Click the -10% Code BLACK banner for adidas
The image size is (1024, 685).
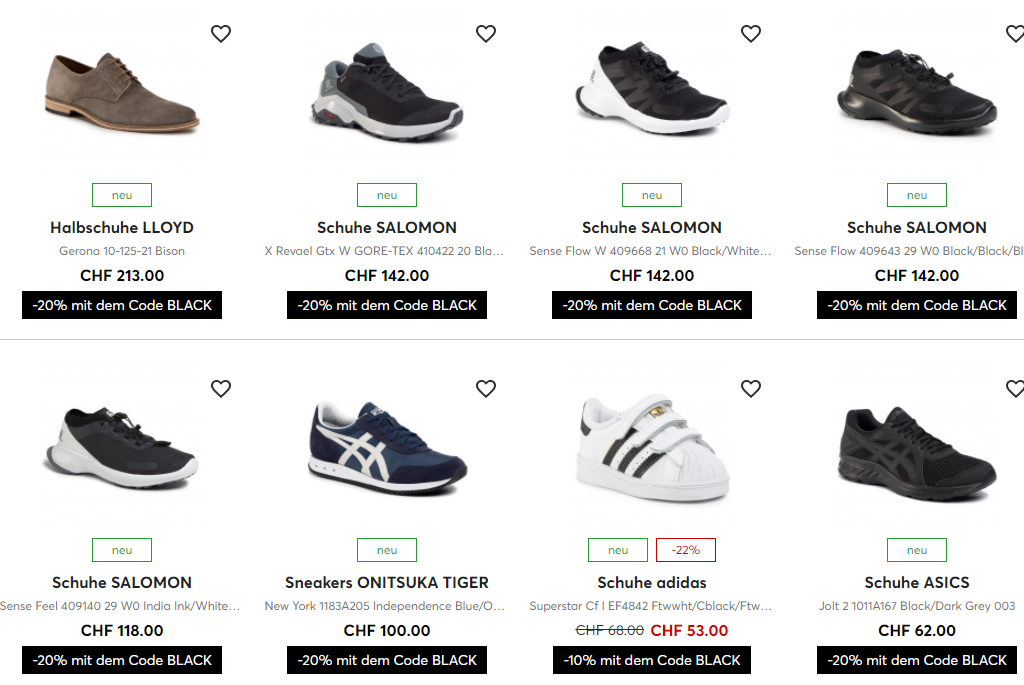(x=652, y=660)
